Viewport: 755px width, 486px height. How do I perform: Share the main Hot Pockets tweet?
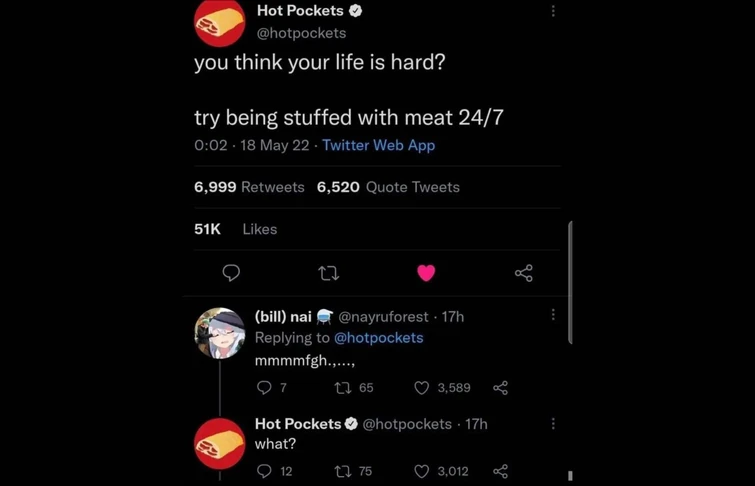click(523, 273)
